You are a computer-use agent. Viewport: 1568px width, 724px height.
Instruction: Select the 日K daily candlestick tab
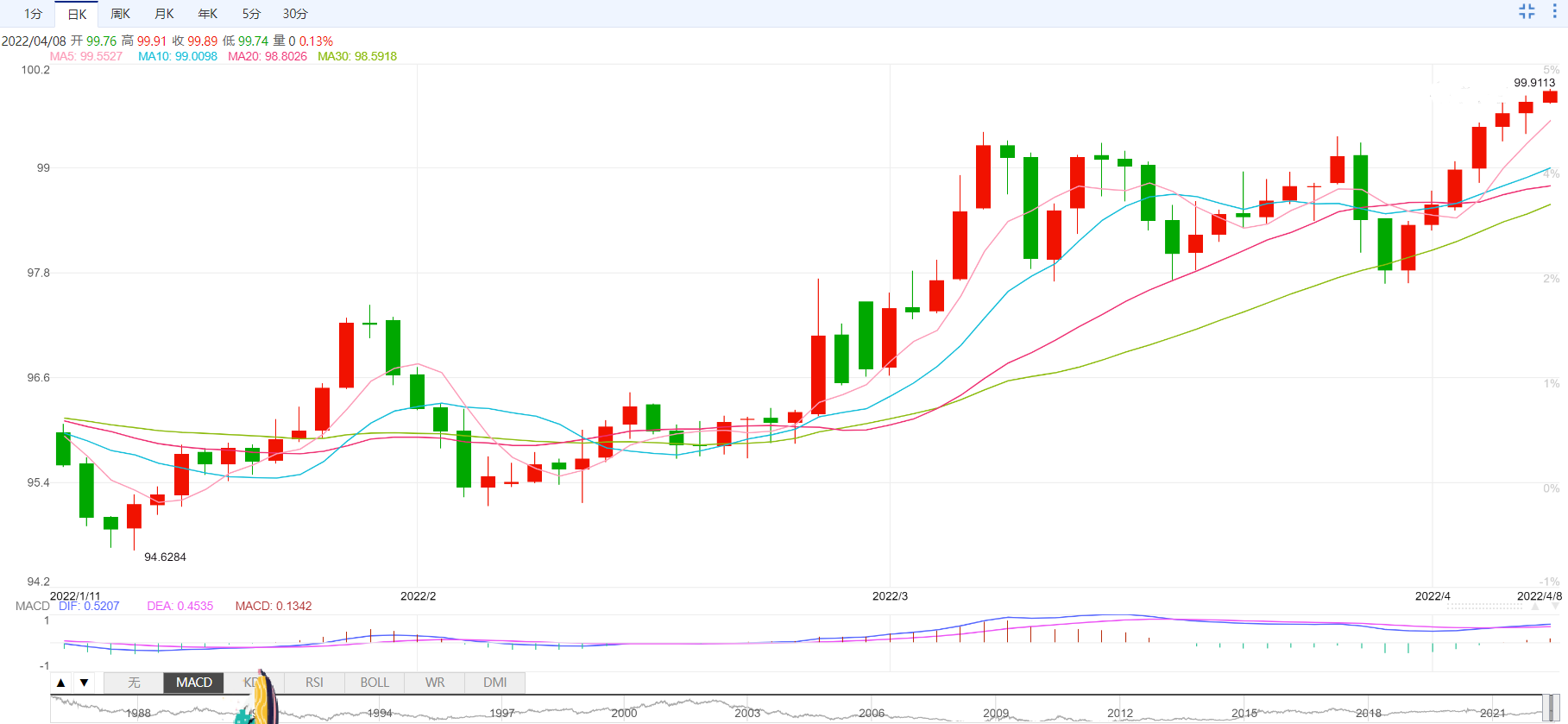[x=77, y=14]
